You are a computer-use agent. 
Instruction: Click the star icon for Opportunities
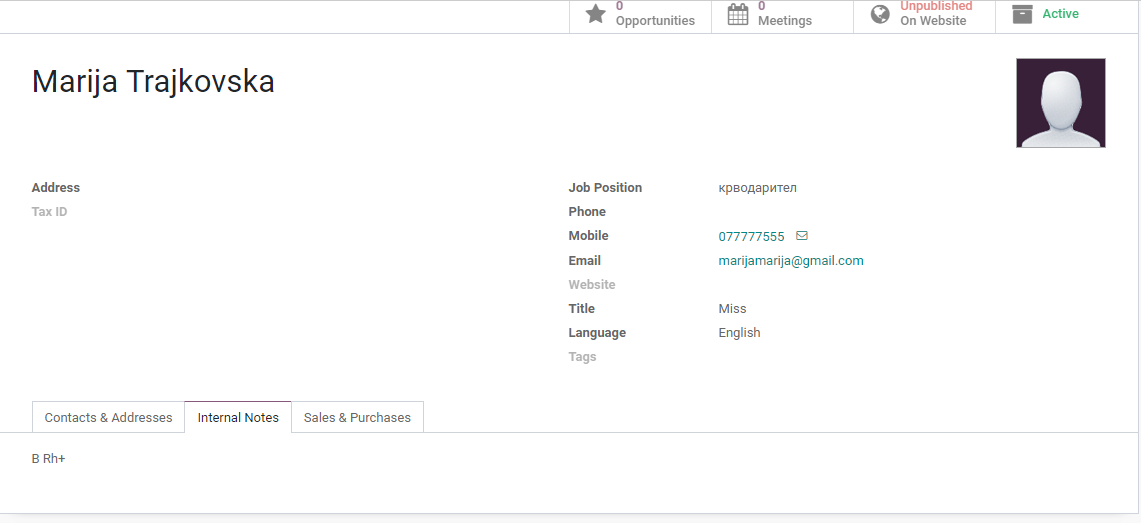pyautogui.click(x=596, y=14)
